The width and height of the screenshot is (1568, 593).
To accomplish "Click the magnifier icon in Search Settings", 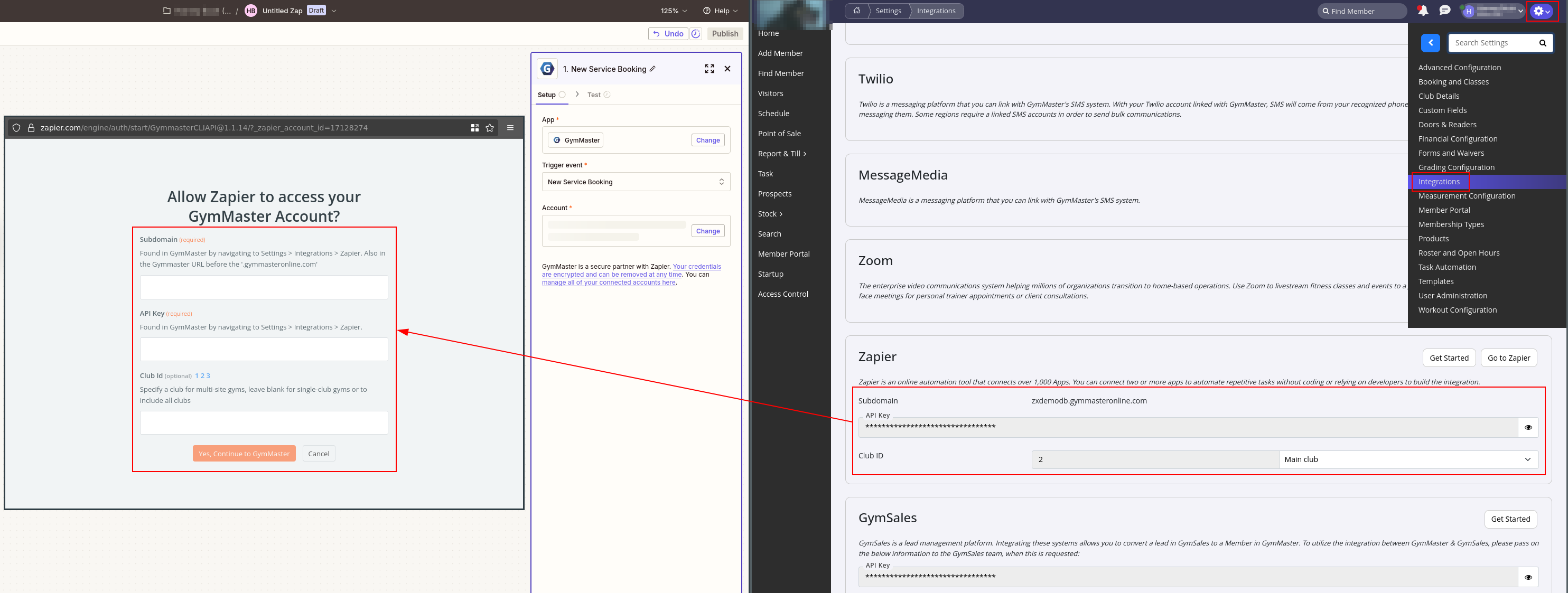I will point(1543,43).
